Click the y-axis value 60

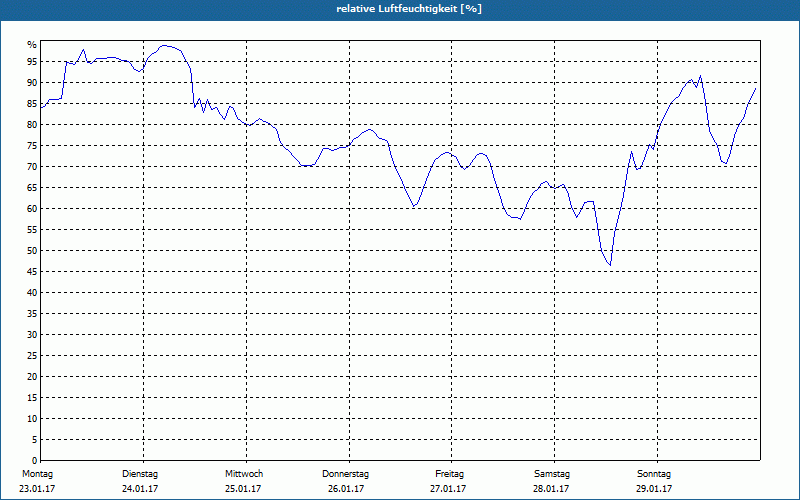[x=32, y=209]
